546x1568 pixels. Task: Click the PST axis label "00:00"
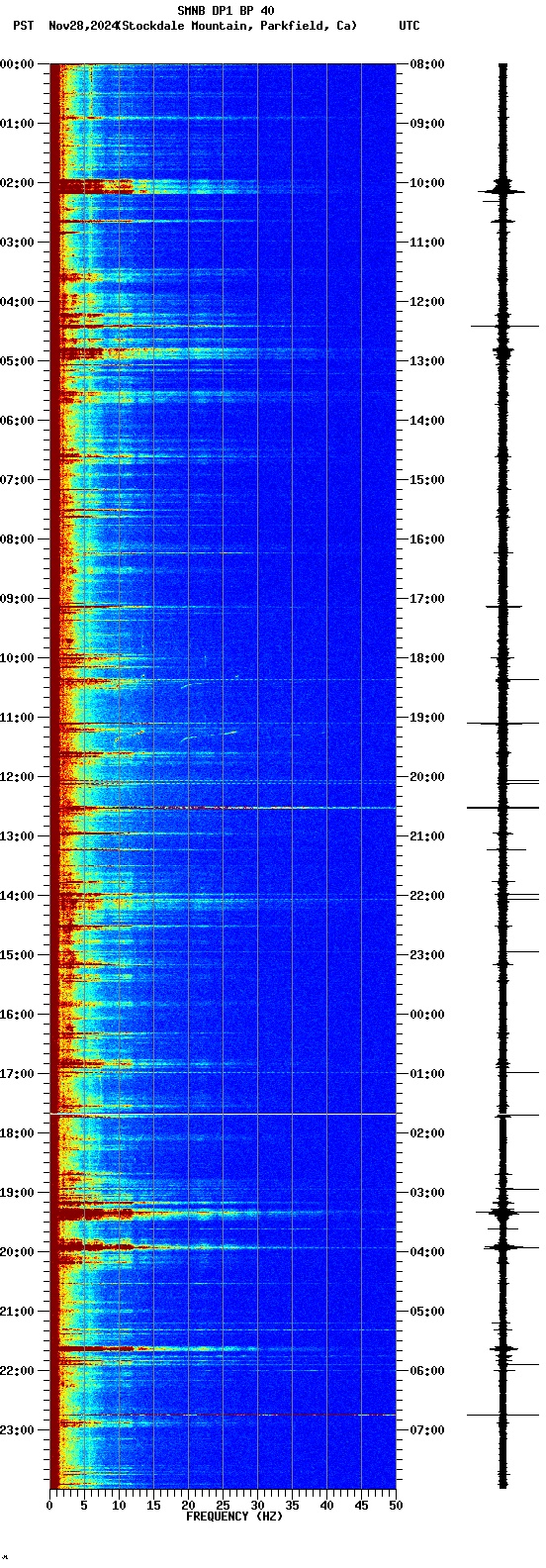click(17, 64)
